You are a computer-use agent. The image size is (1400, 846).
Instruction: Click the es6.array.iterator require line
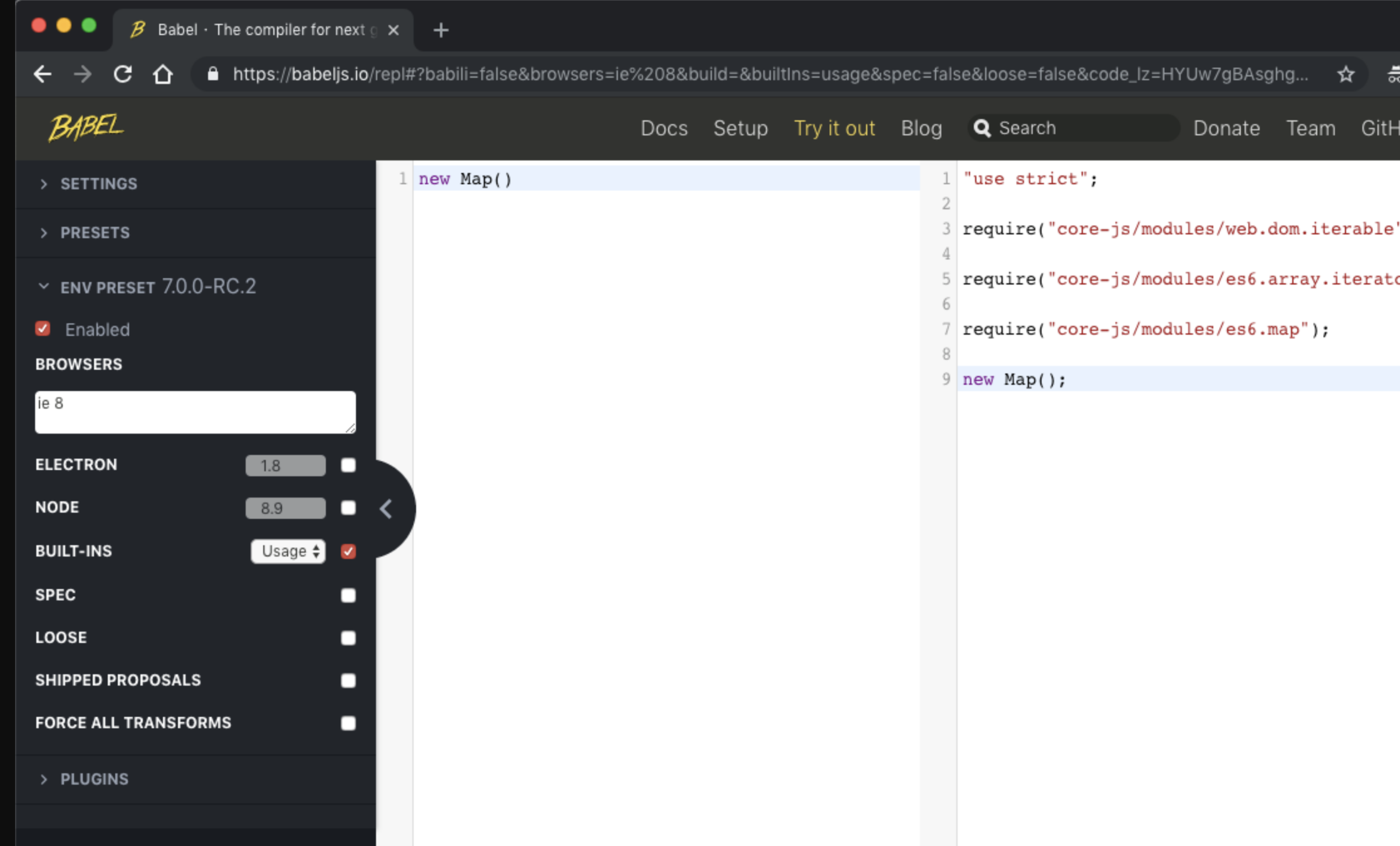(x=1181, y=279)
